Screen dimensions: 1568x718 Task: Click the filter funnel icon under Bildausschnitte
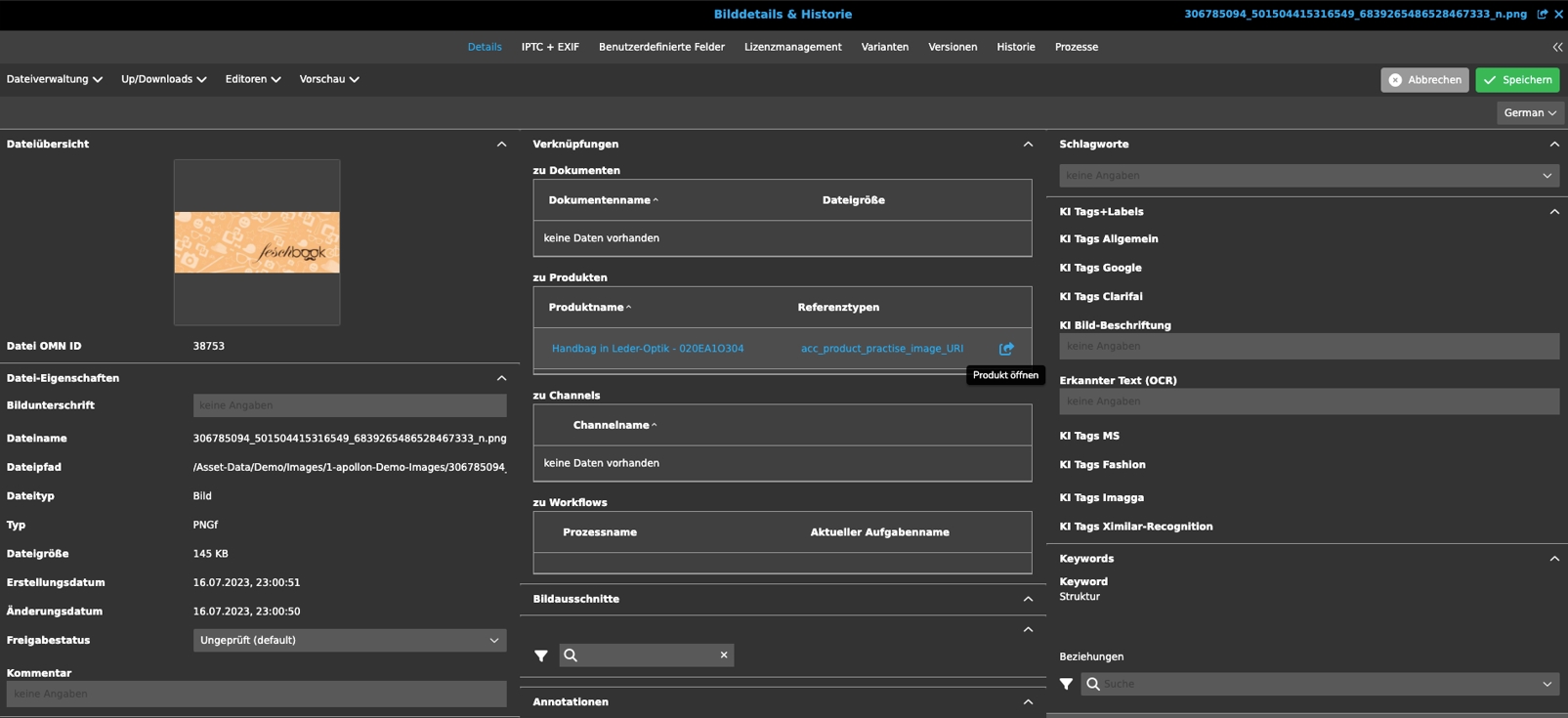(x=541, y=655)
